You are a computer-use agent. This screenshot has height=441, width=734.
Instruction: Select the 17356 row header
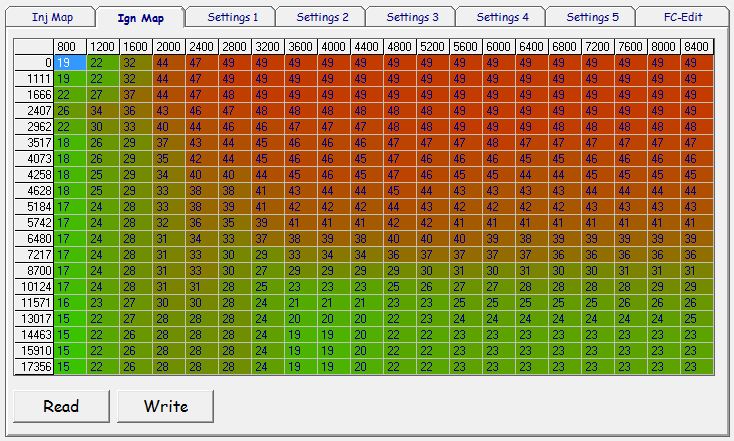click(x=34, y=367)
